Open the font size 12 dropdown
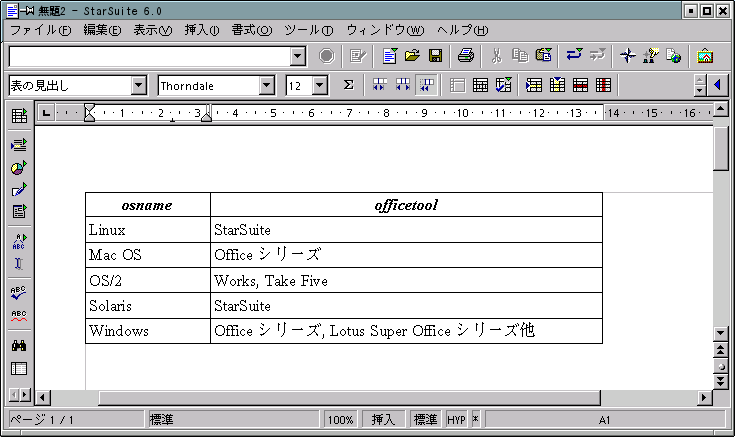This screenshot has width=735, height=437. [320, 86]
